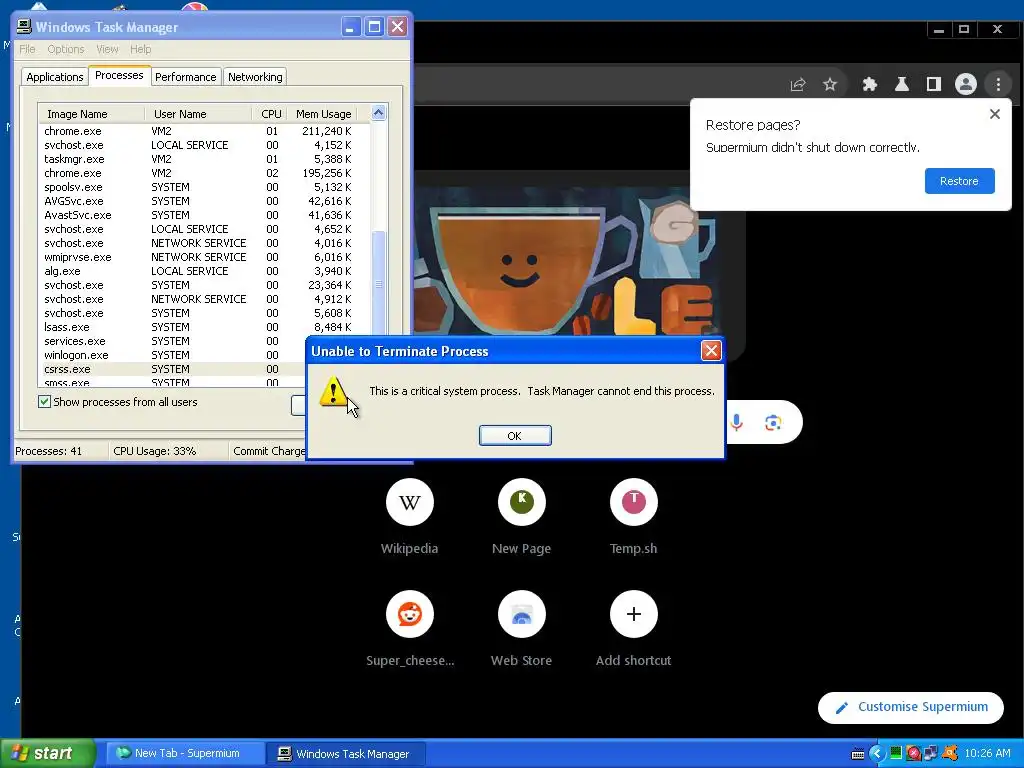Screen dimensions: 1024x768
Task: Click the red security alert tray icon
Action: [x=913, y=754]
